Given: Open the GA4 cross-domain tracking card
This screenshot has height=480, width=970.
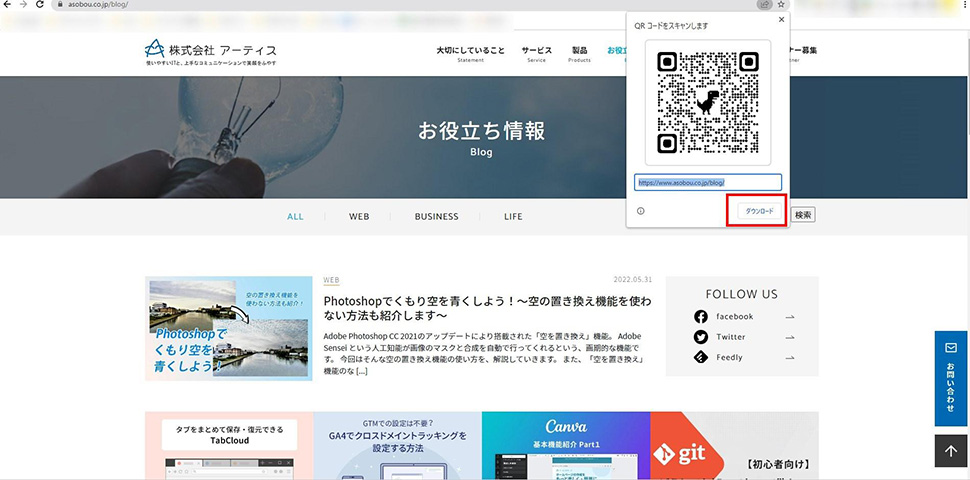Looking at the screenshot, I should 398,446.
